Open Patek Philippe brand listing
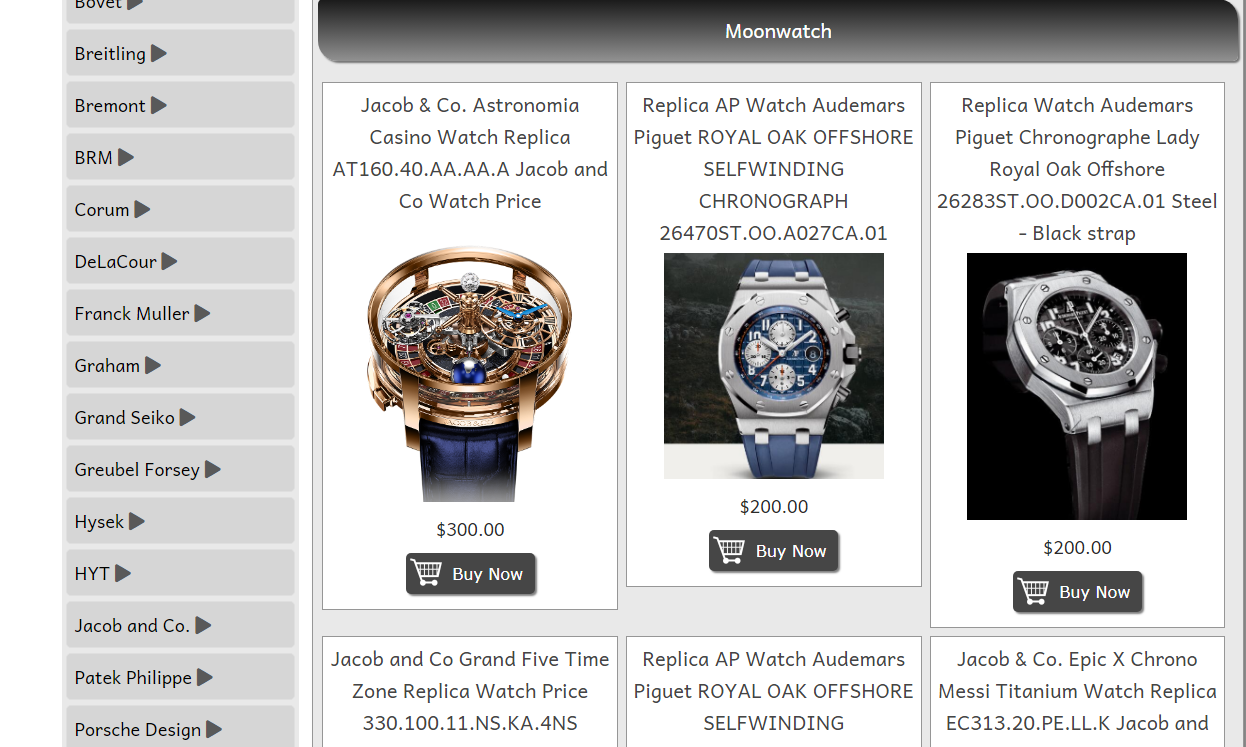1246x747 pixels. click(180, 677)
